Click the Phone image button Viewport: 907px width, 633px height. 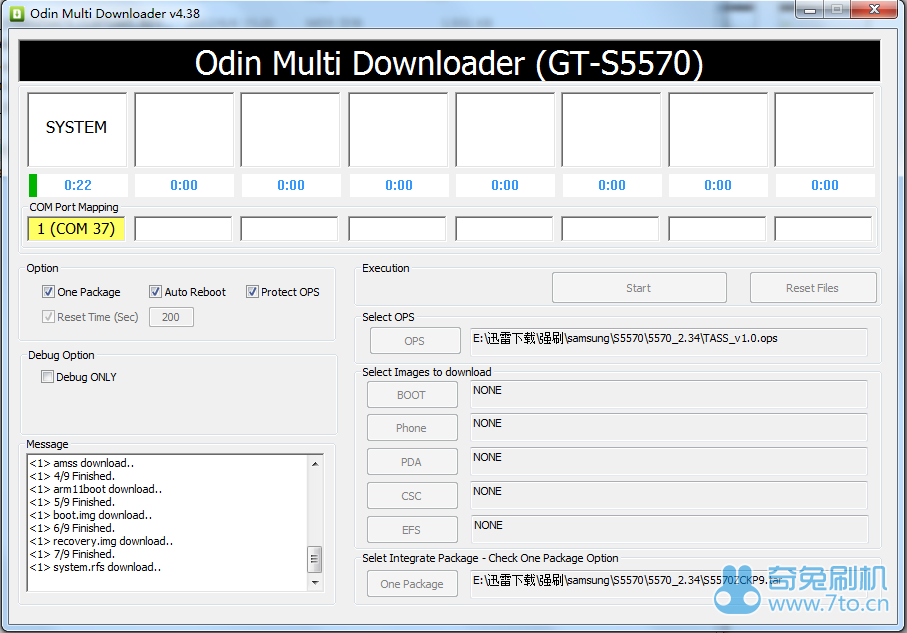point(412,428)
